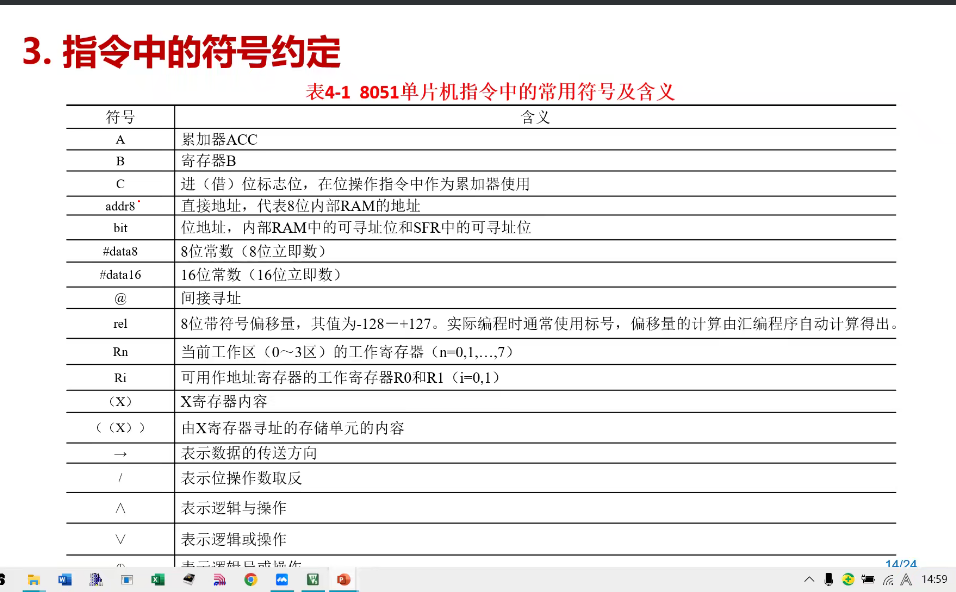Switch to PowerPoint in the taskbar
Screen dimensions: 956x592
(344, 580)
